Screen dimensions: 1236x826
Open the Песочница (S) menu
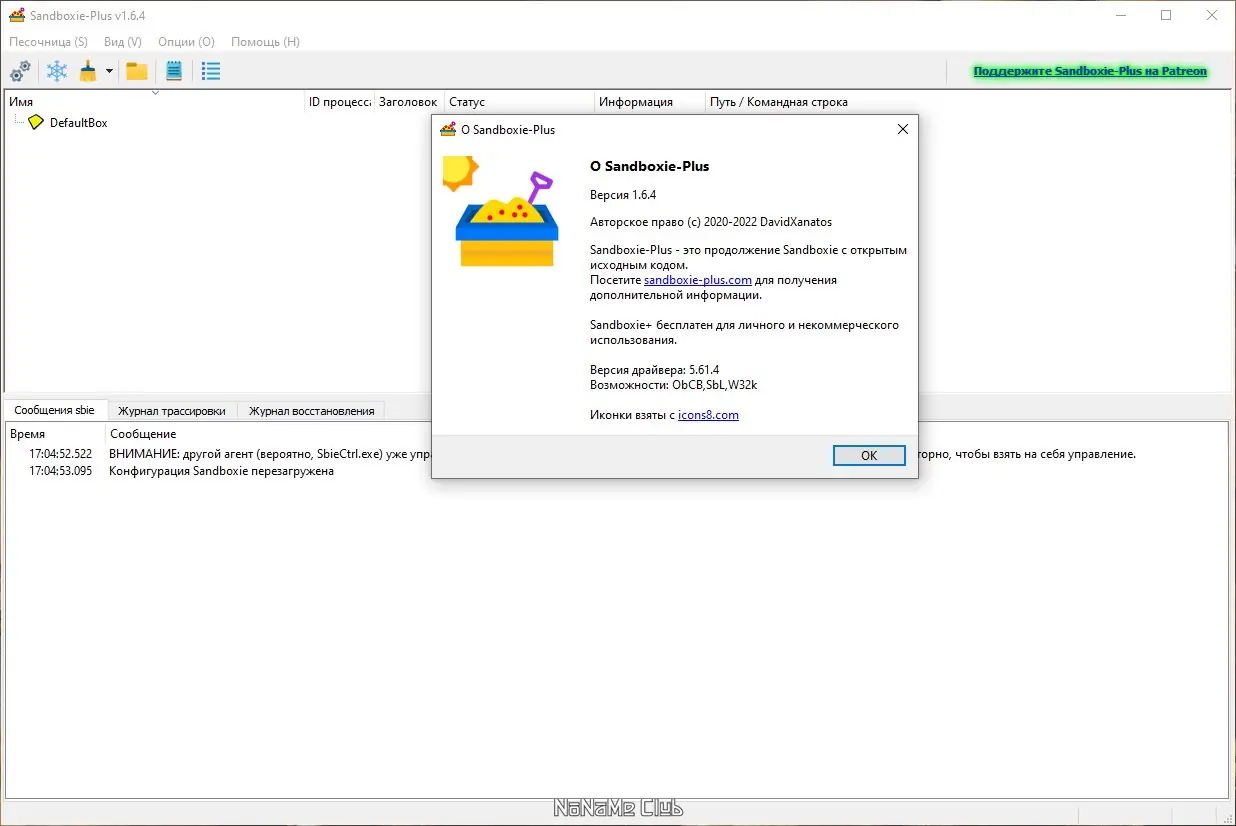[x=48, y=42]
